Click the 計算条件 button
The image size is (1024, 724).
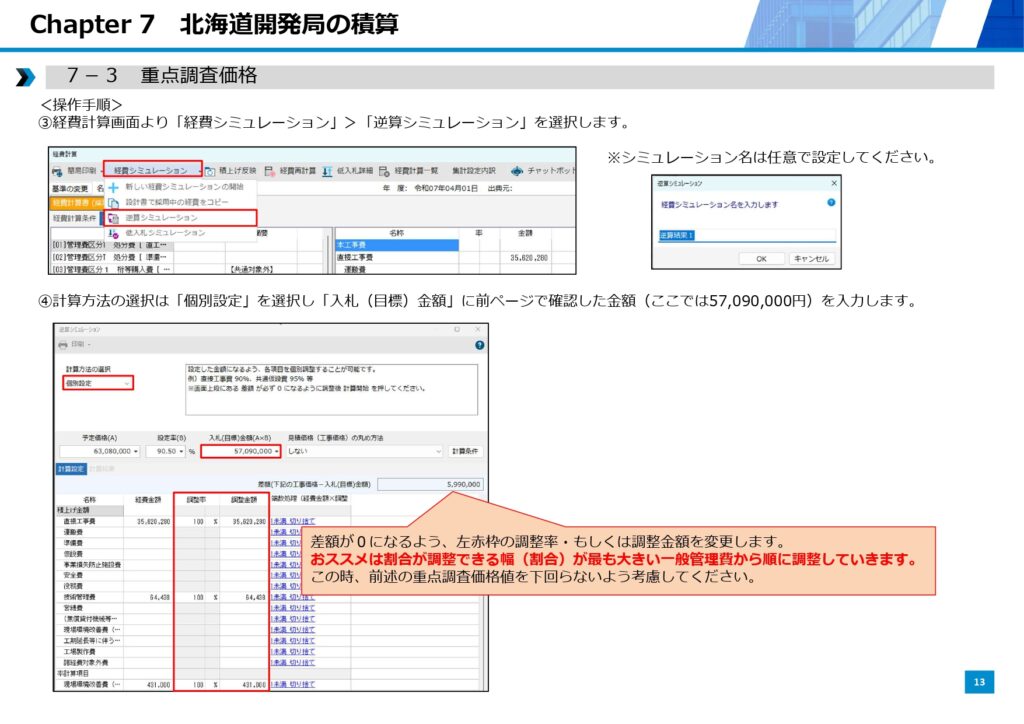click(464, 451)
